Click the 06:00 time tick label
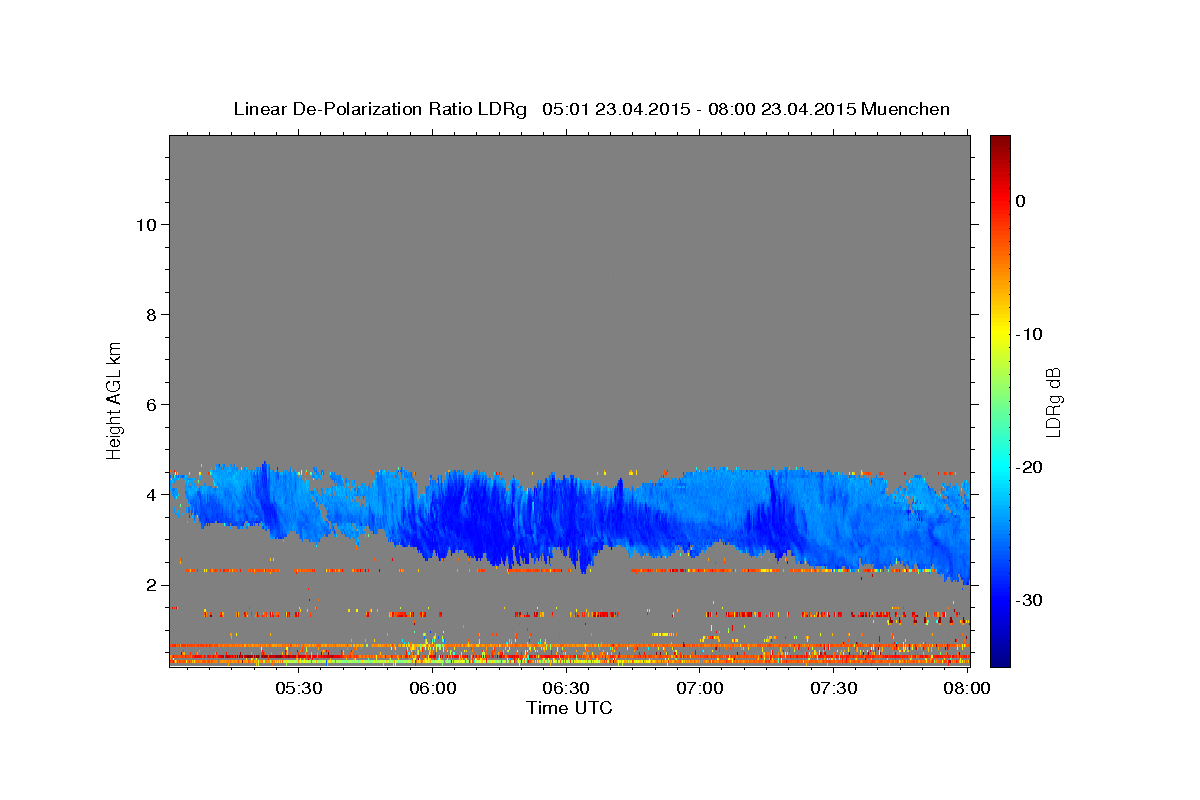 [432, 689]
